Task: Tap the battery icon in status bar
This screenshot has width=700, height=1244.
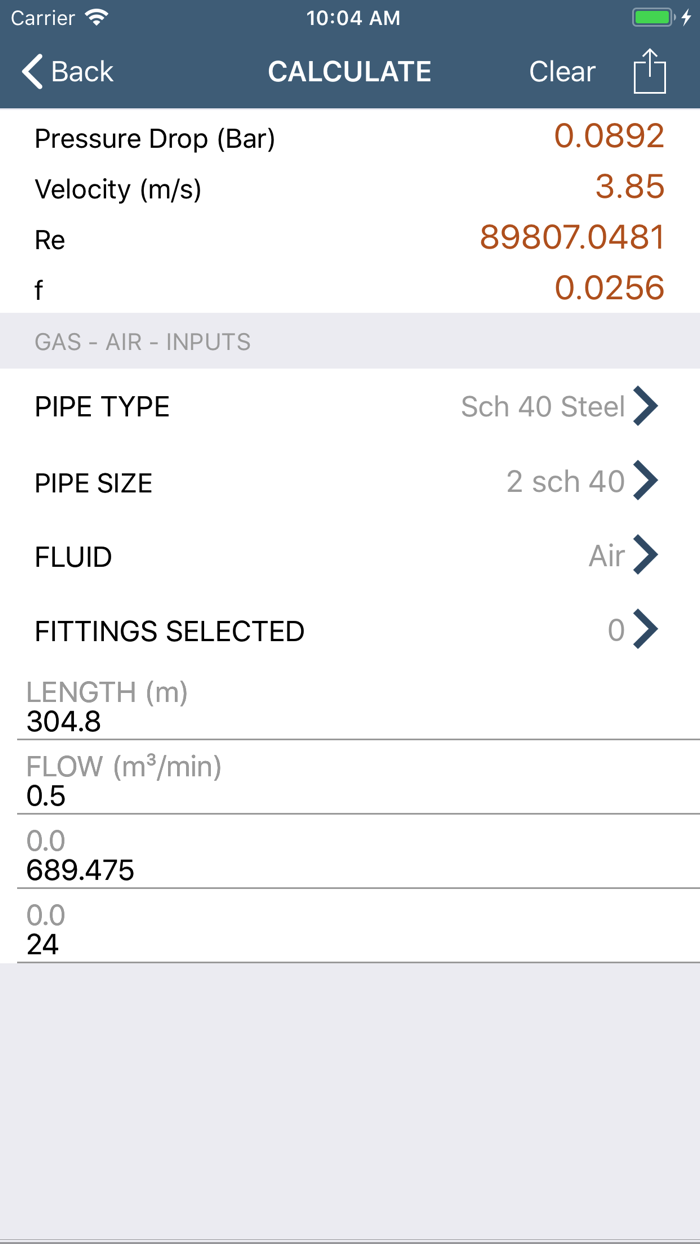Action: (x=653, y=18)
